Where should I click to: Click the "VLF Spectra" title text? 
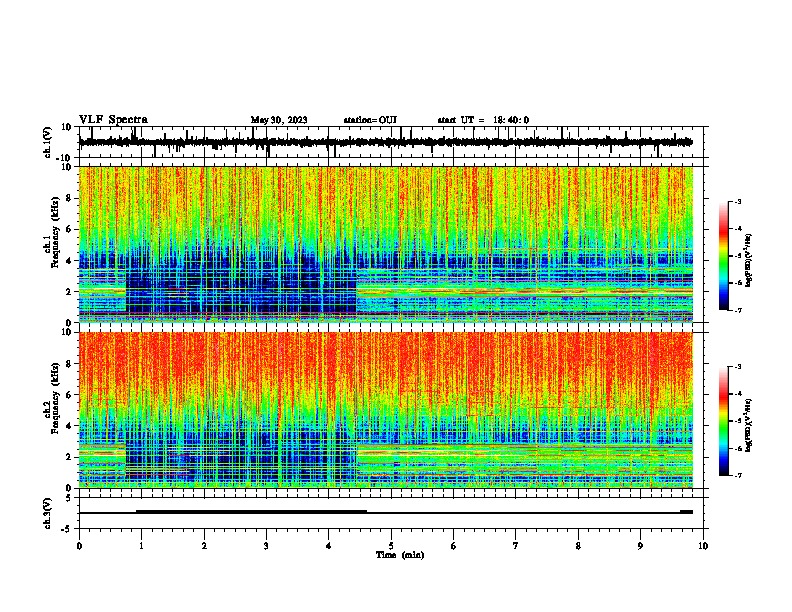click(113, 120)
